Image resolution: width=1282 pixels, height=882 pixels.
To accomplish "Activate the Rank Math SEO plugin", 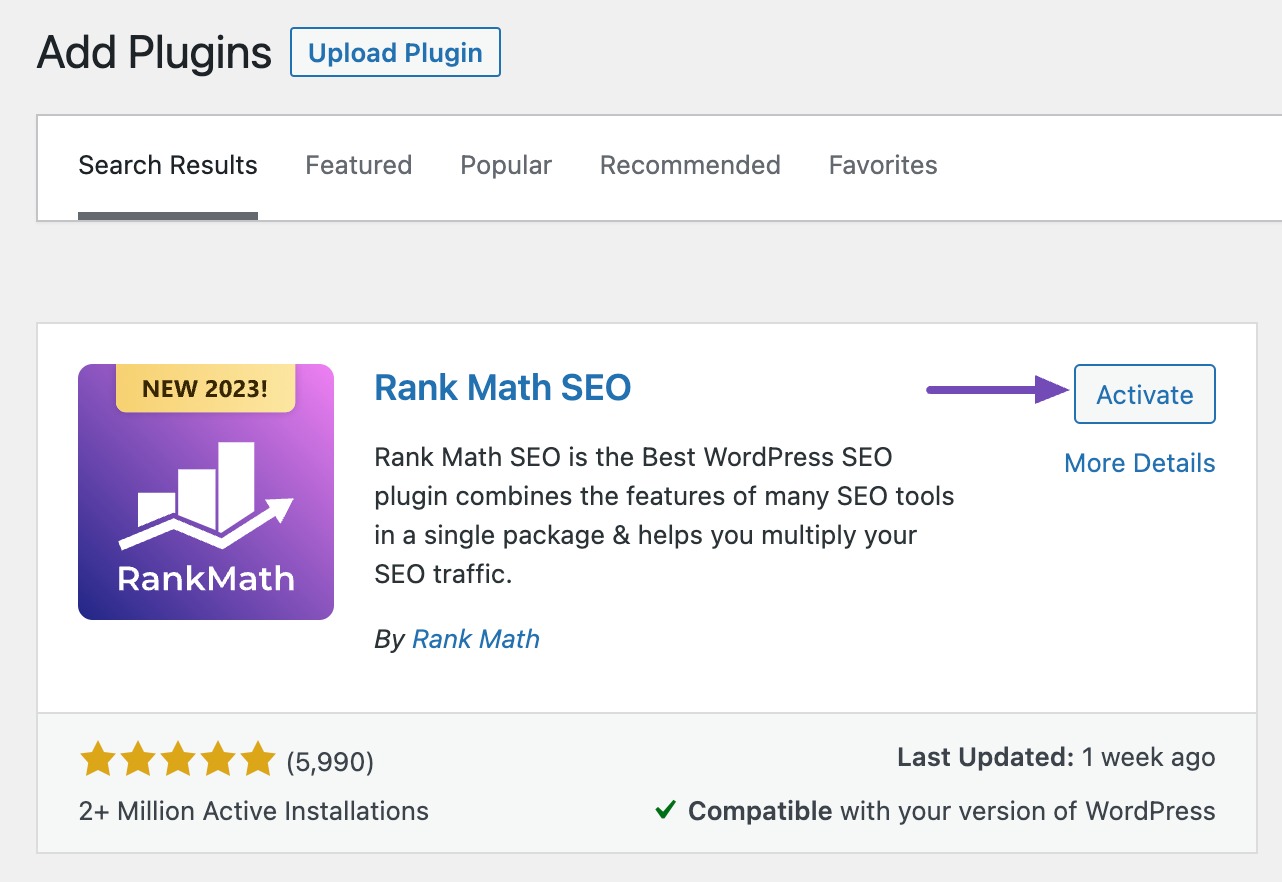I will [1145, 394].
